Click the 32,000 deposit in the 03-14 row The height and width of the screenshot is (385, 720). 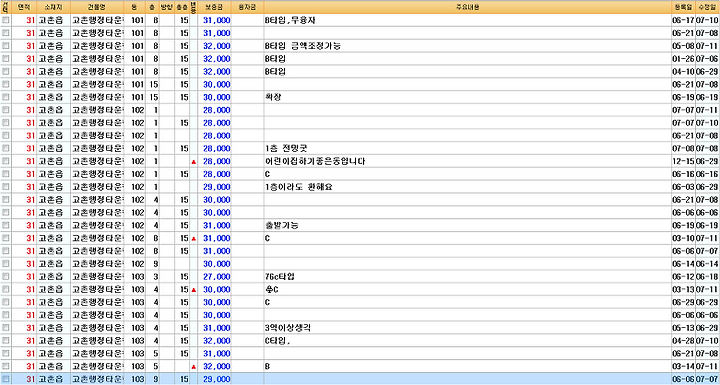217,367
